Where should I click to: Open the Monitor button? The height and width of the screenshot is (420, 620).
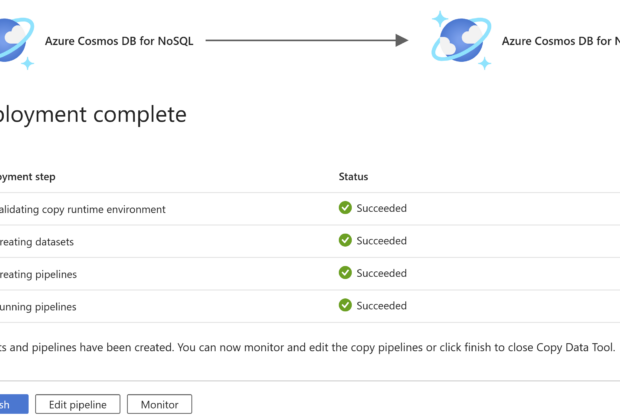[x=159, y=404]
